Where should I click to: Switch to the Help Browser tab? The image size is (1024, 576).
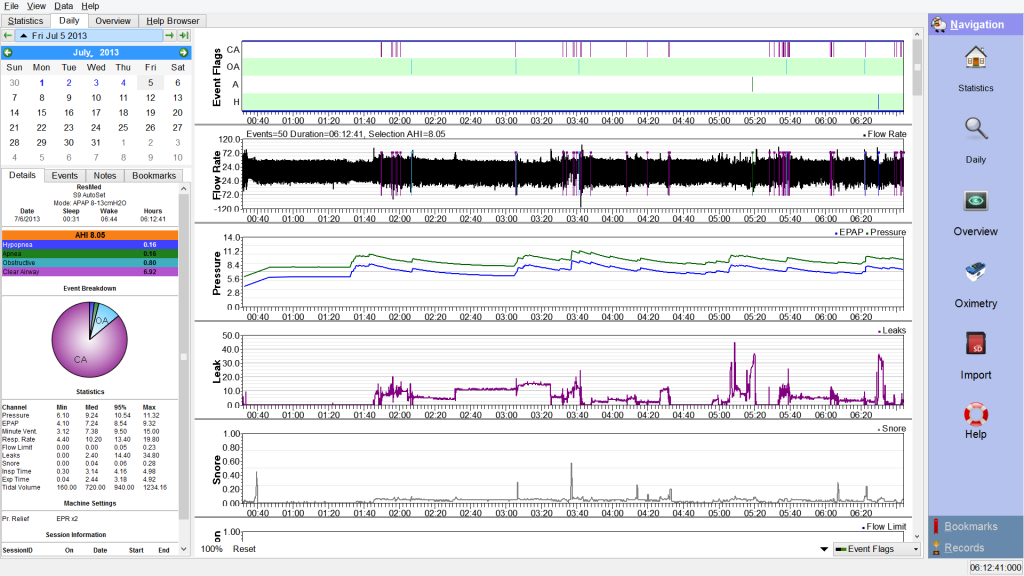tap(172, 20)
